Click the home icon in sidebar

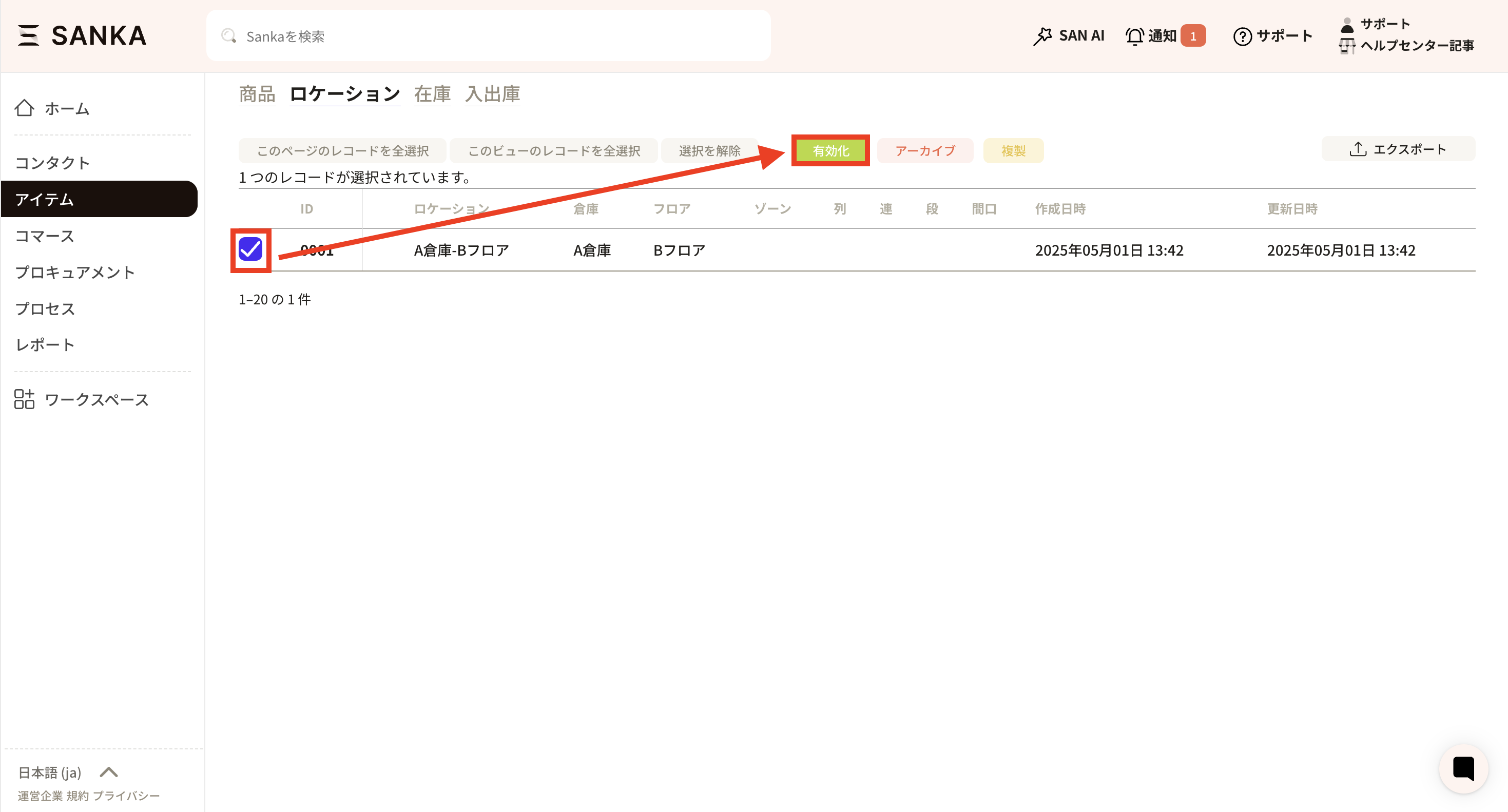pos(24,108)
